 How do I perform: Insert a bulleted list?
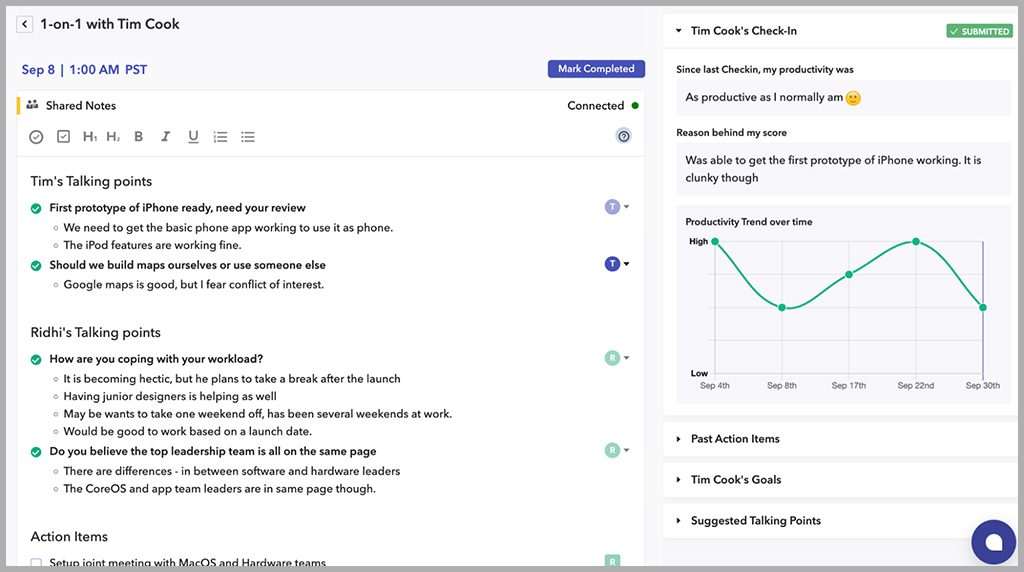pyautogui.click(x=248, y=136)
